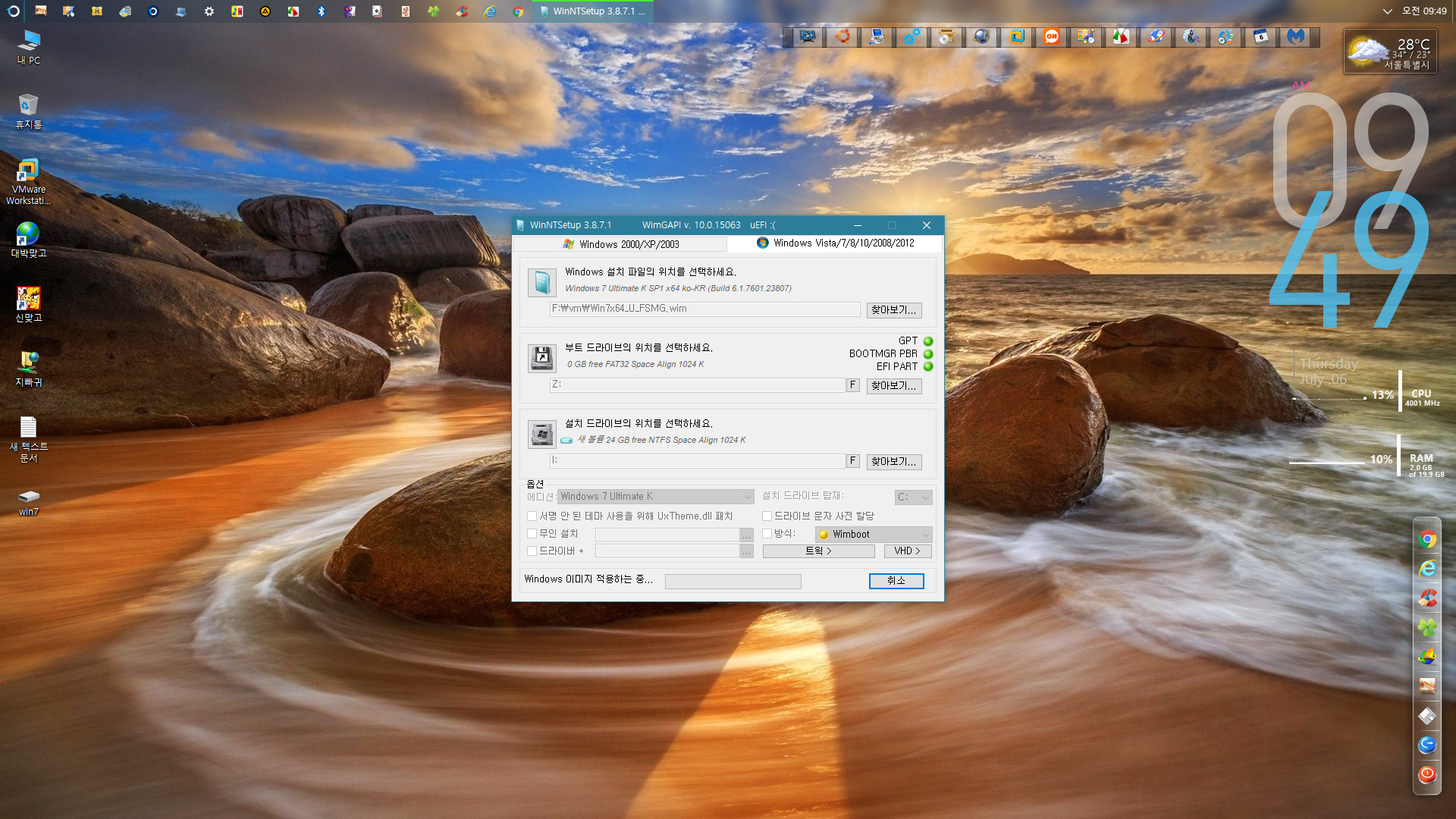Enable the 드라이브 문자 사전 할당 checkbox
Viewport: 1456px width, 819px height.
pos(767,516)
